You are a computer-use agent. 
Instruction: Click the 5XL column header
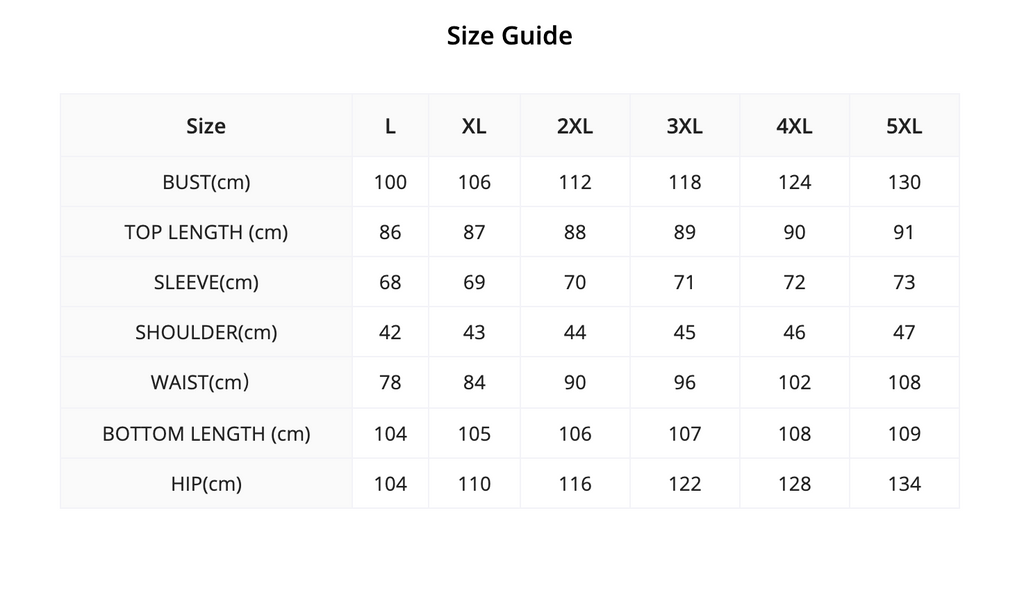(x=904, y=126)
